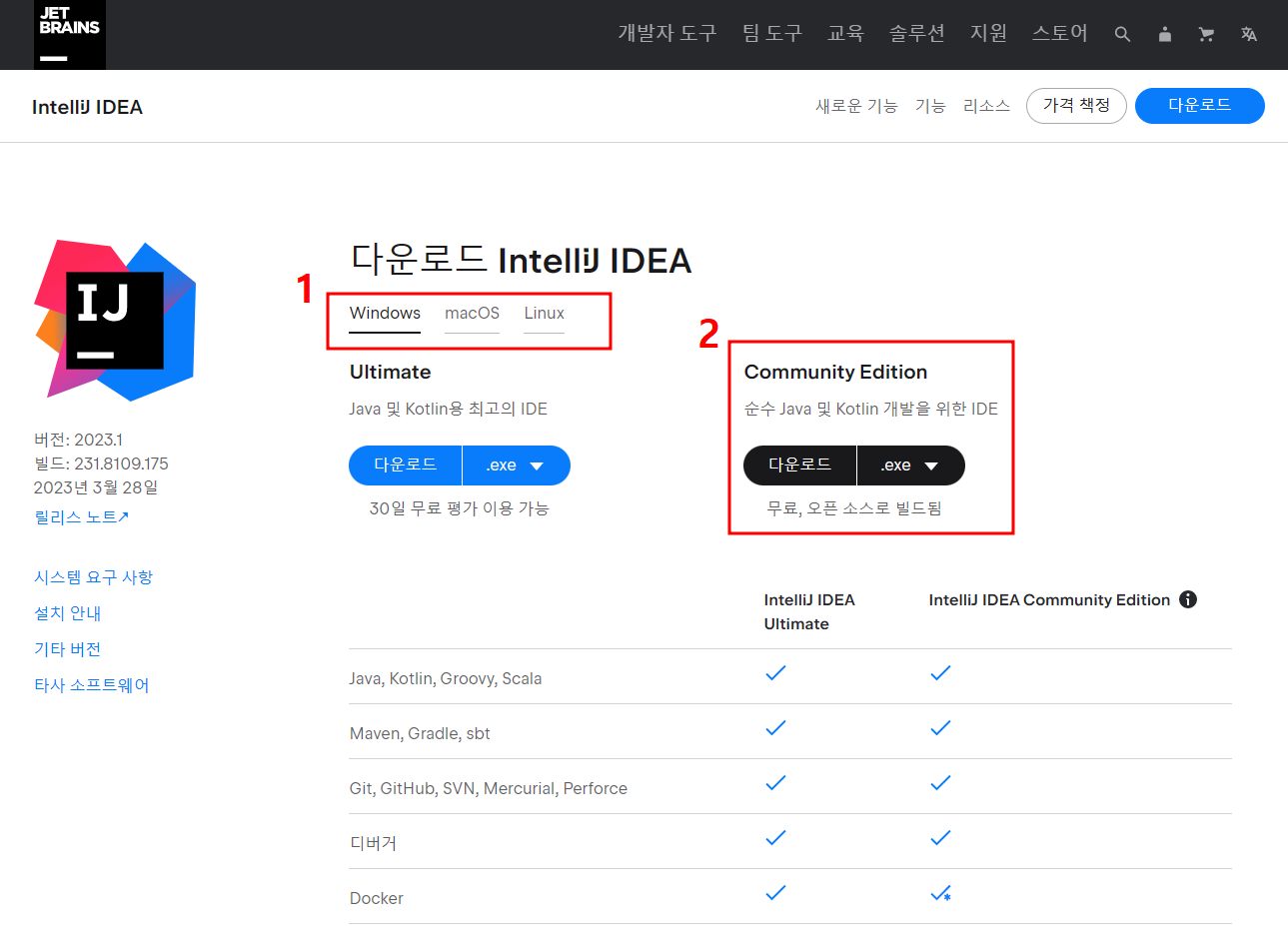Click the IntelliJ IDEA product logo
1288x926 pixels.
tap(115, 320)
